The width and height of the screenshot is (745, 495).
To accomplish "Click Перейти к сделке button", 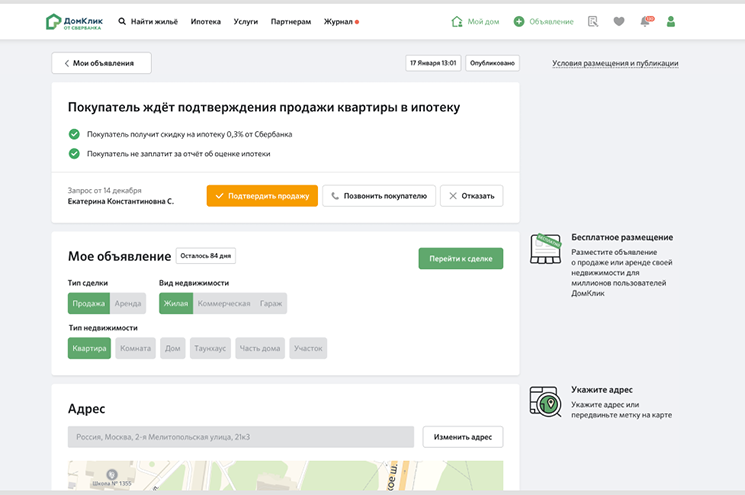I will point(460,258).
